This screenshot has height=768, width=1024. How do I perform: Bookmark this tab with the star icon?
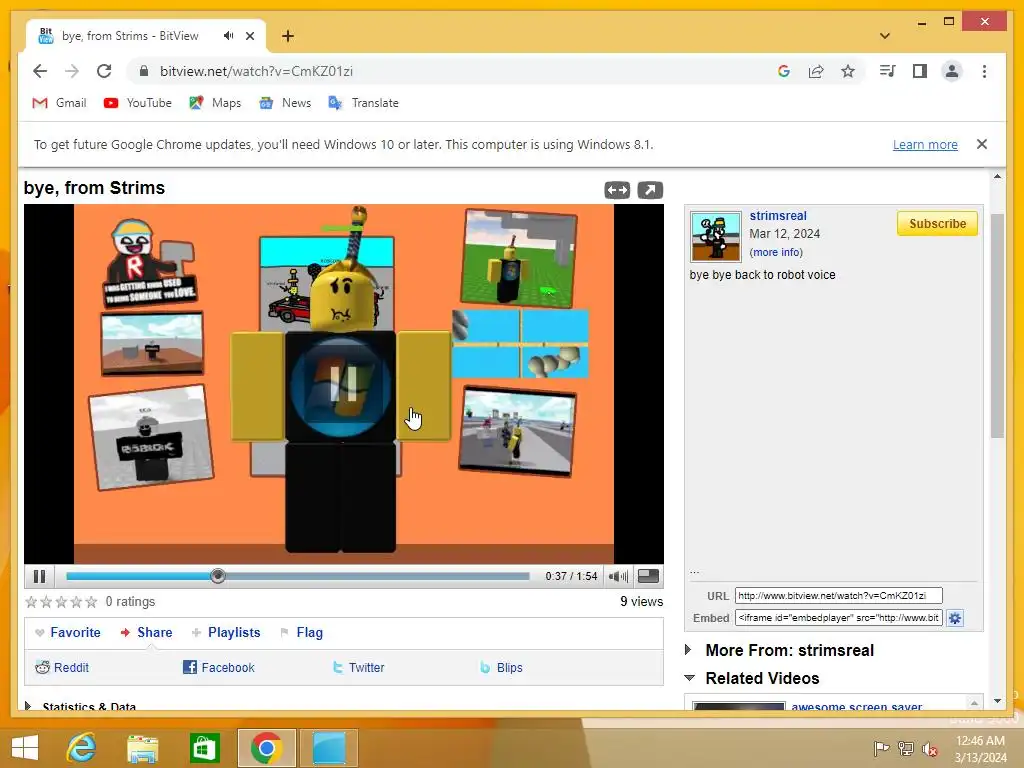tap(848, 71)
